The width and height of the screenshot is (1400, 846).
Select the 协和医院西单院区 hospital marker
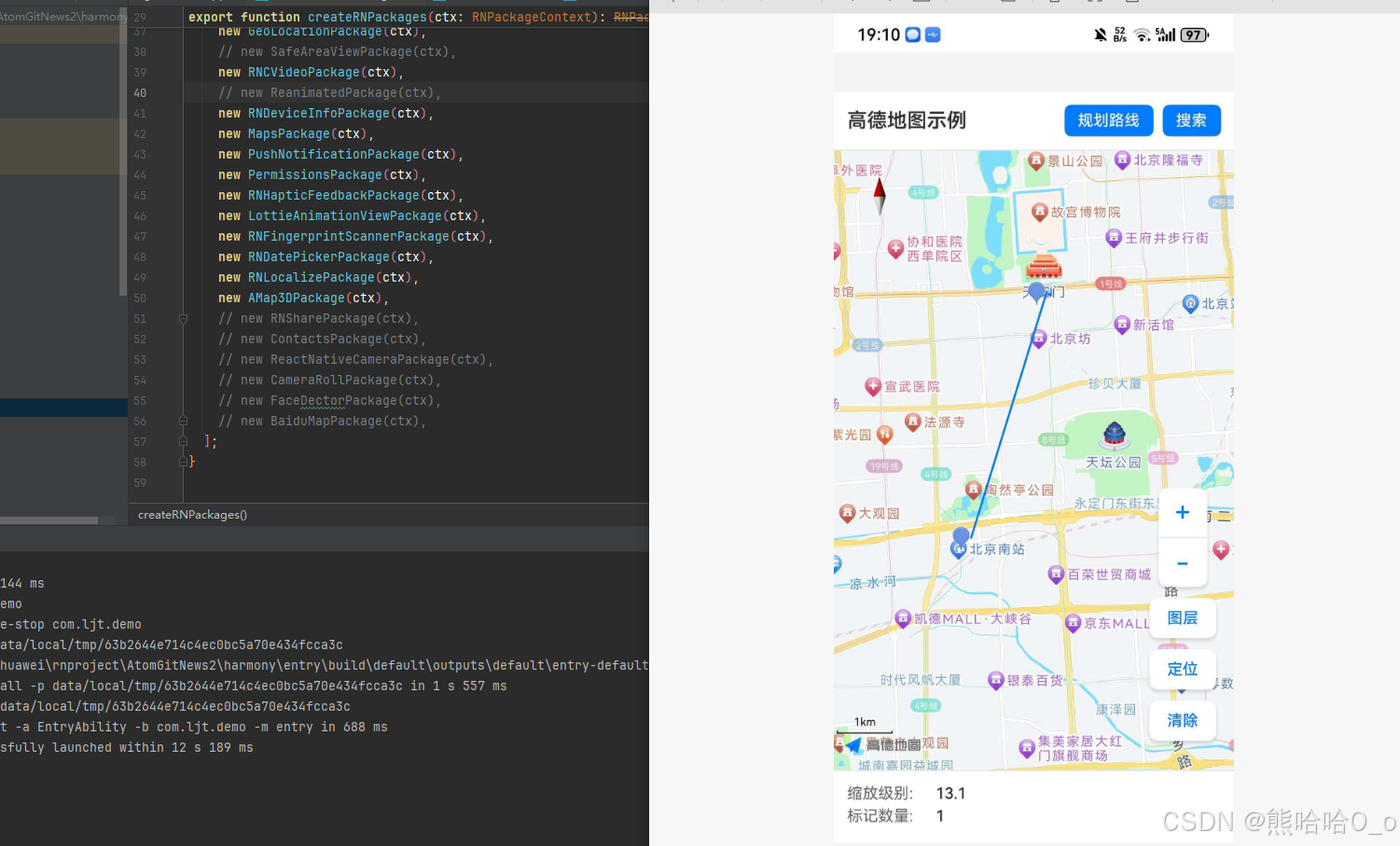pos(895,248)
